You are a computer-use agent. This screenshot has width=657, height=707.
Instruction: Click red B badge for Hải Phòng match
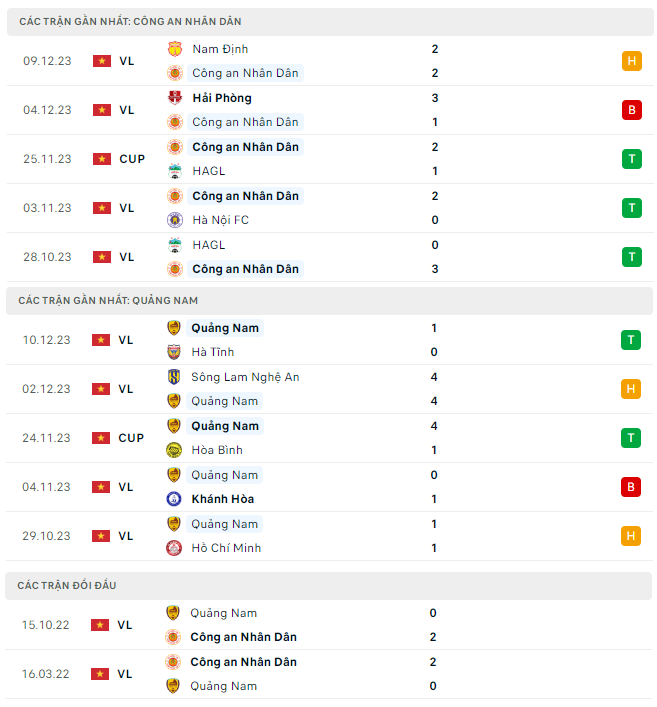click(631, 110)
